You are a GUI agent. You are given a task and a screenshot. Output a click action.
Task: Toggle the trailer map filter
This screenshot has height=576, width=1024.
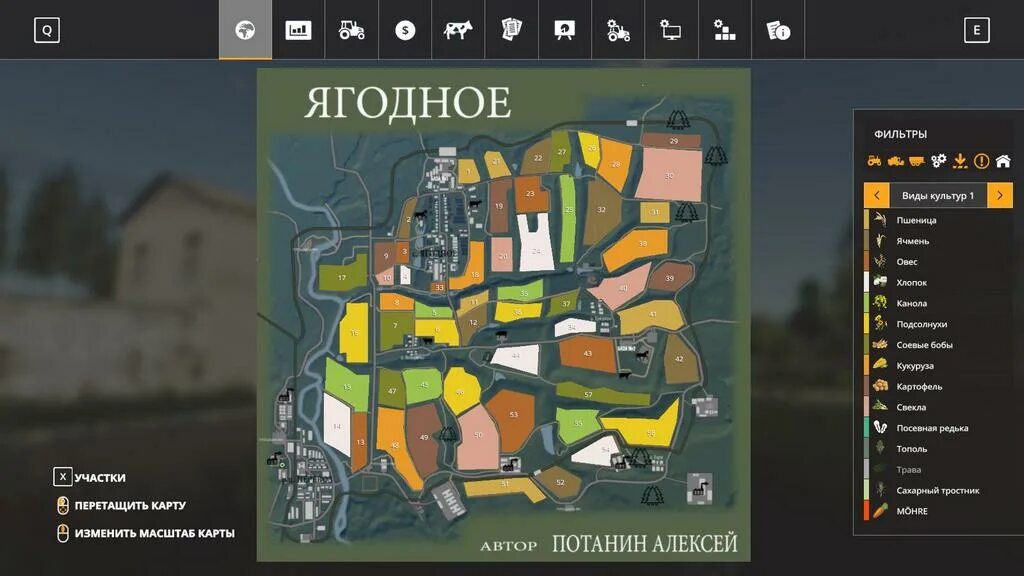click(917, 161)
